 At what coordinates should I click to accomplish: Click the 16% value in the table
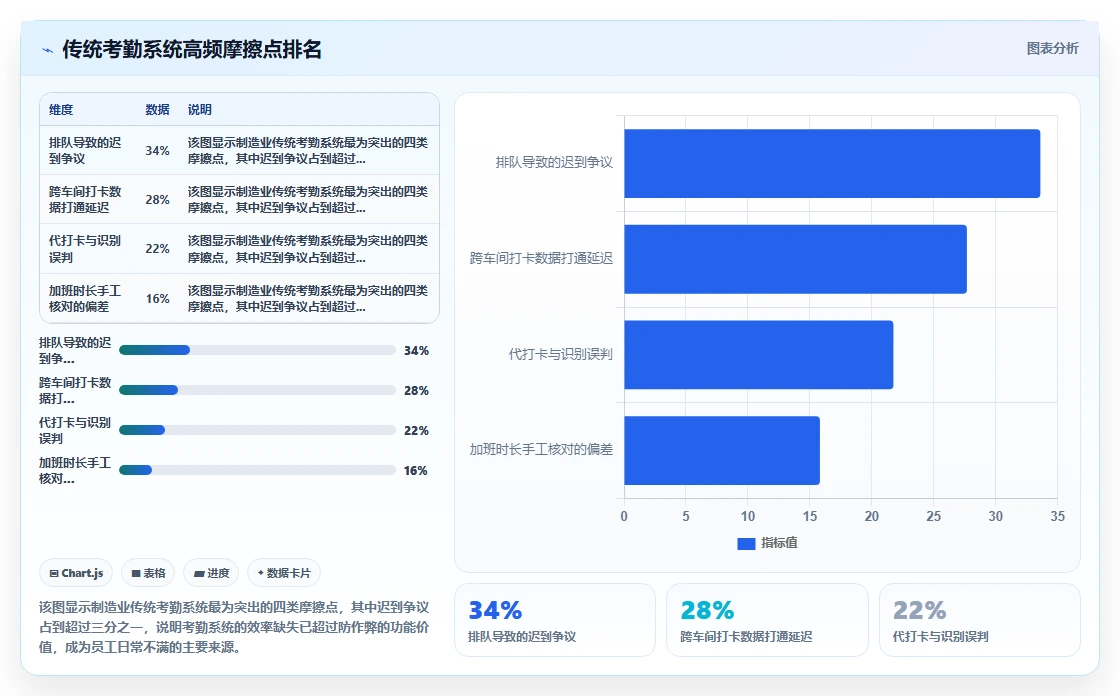157,299
